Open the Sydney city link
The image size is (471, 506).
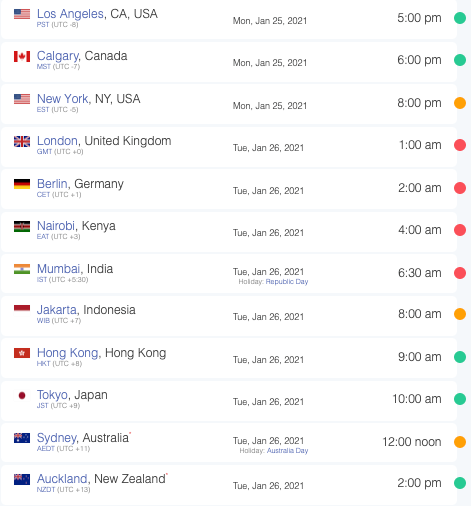(x=57, y=438)
